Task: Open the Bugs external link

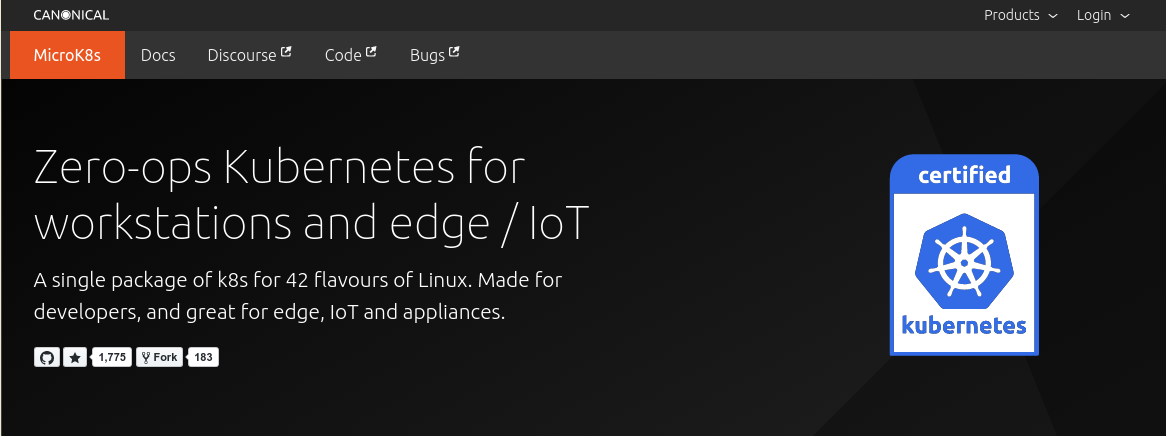Action: click(427, 55)
